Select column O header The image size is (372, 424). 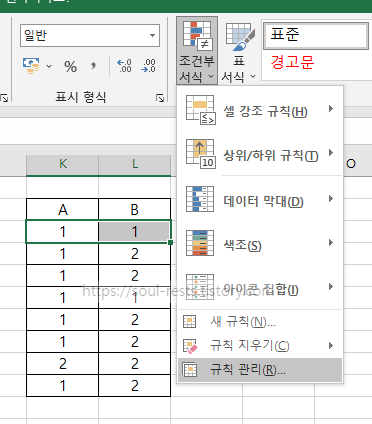(x=351, y=164)
